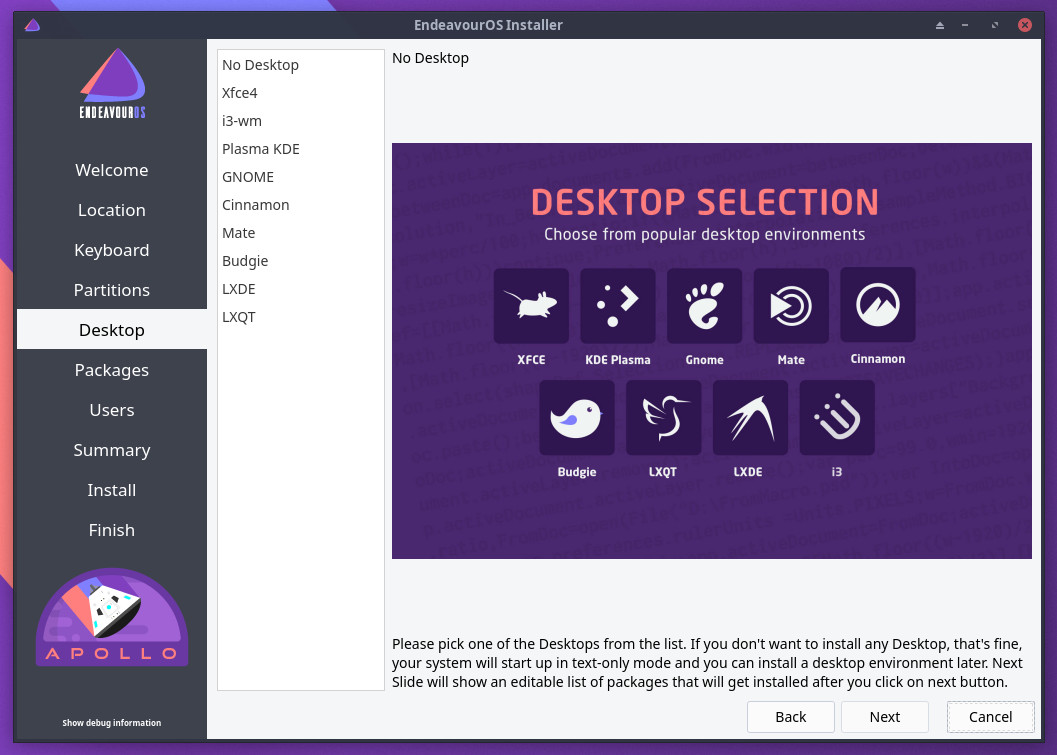Image resolution: width=1057 pixels, height=755 pixels.
Task: Maximize the installer window
Action: pyautogui.click(x=994, y=26)
